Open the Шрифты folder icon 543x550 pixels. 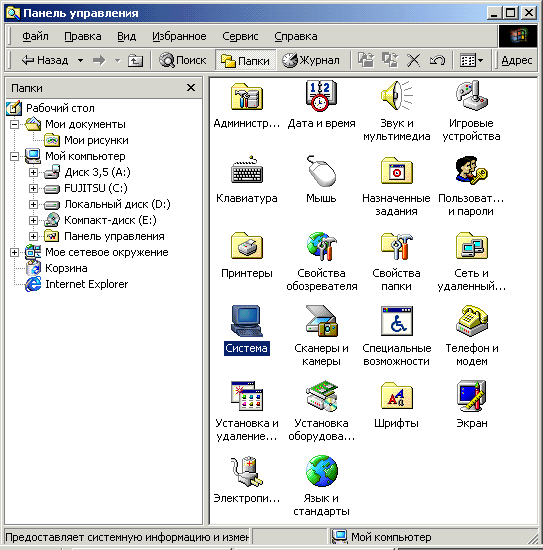396,396
